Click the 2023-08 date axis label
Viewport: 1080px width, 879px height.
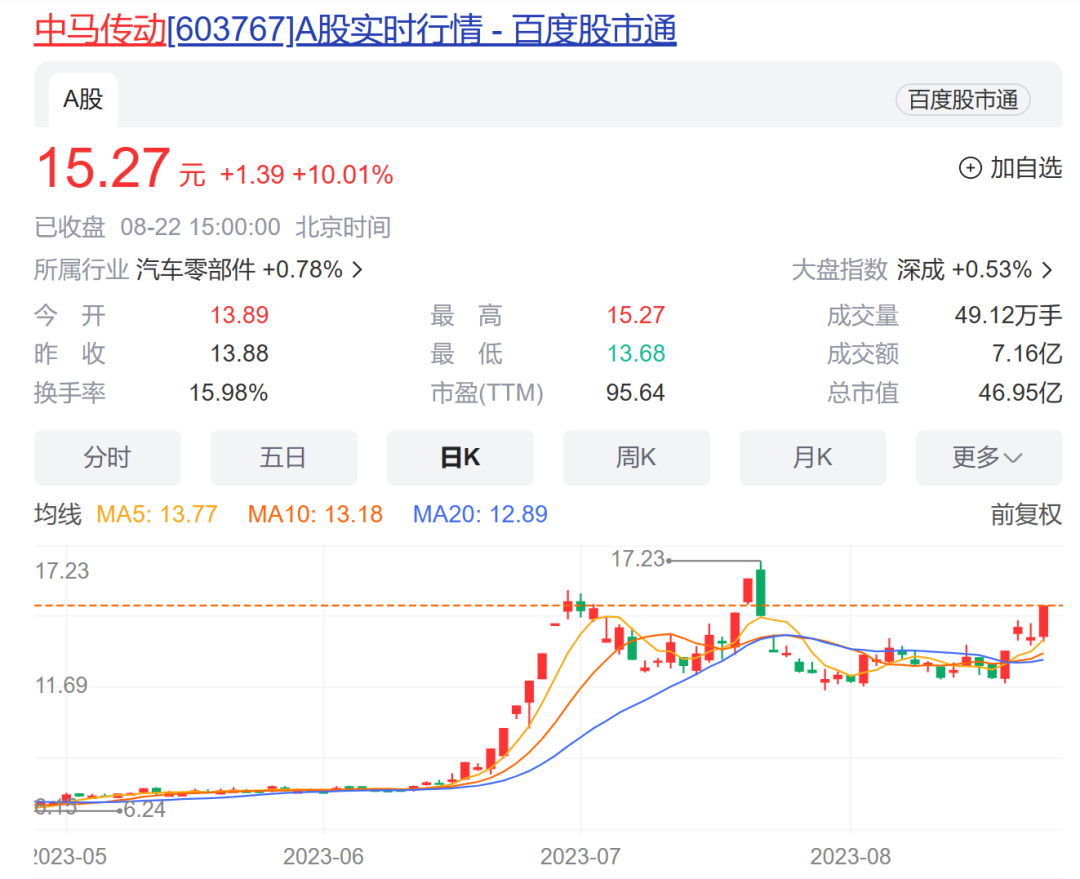[850, 856]
